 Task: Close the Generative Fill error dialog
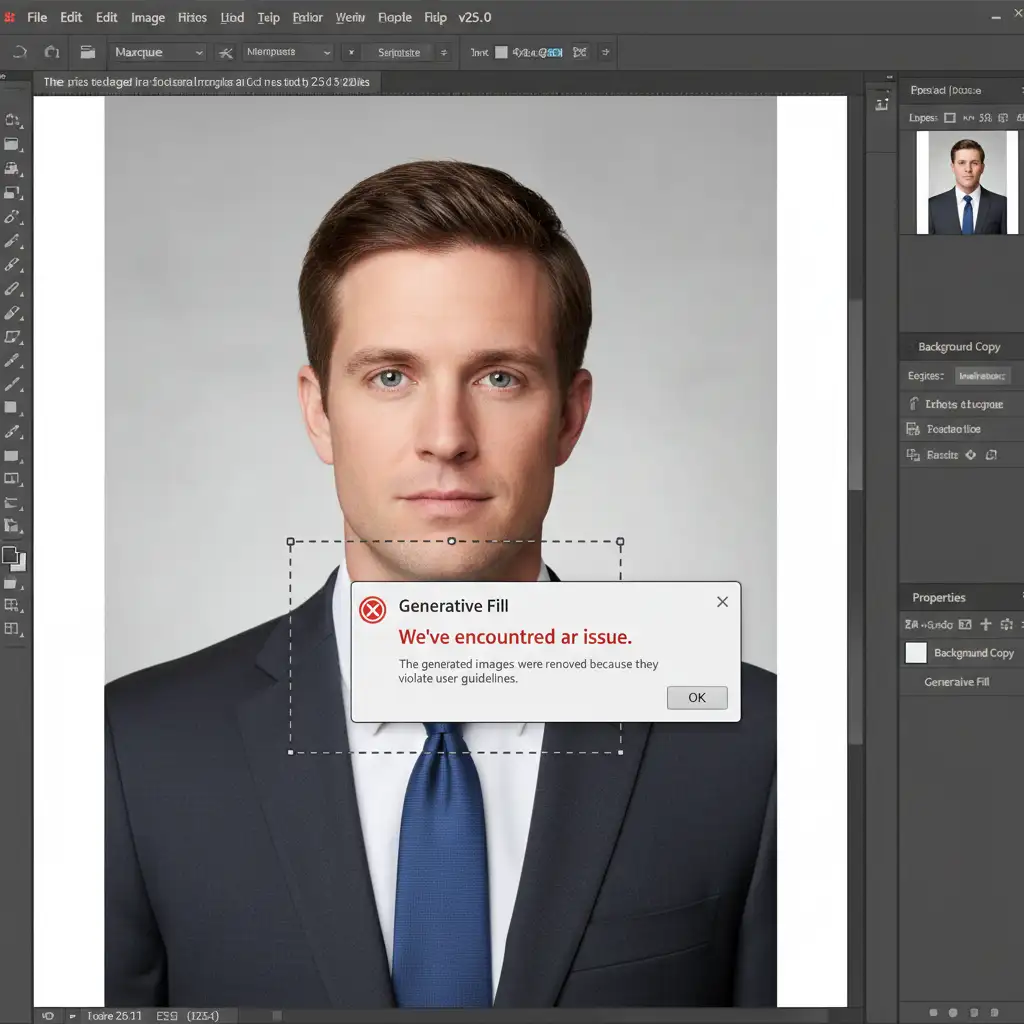point(722,602)
